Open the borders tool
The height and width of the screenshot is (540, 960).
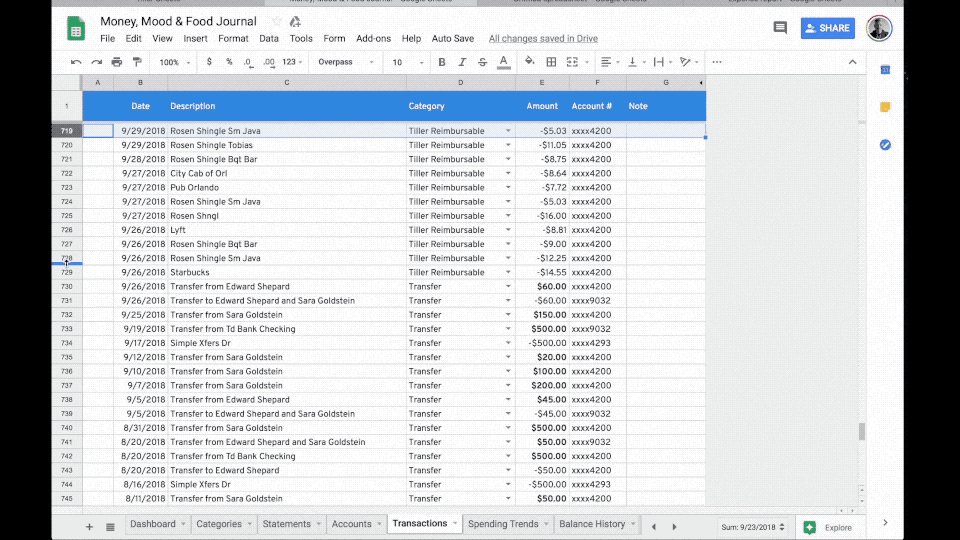pyautogui.click(x=551, y=62)
